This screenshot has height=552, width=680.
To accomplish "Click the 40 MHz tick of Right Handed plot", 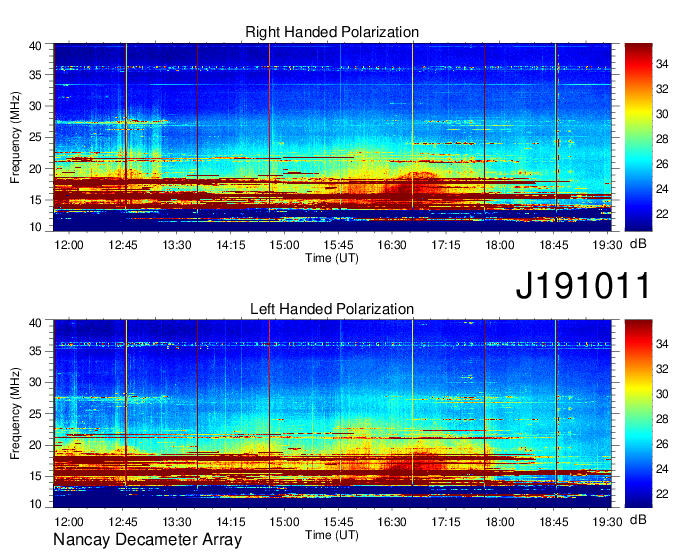I will point(35,46).
